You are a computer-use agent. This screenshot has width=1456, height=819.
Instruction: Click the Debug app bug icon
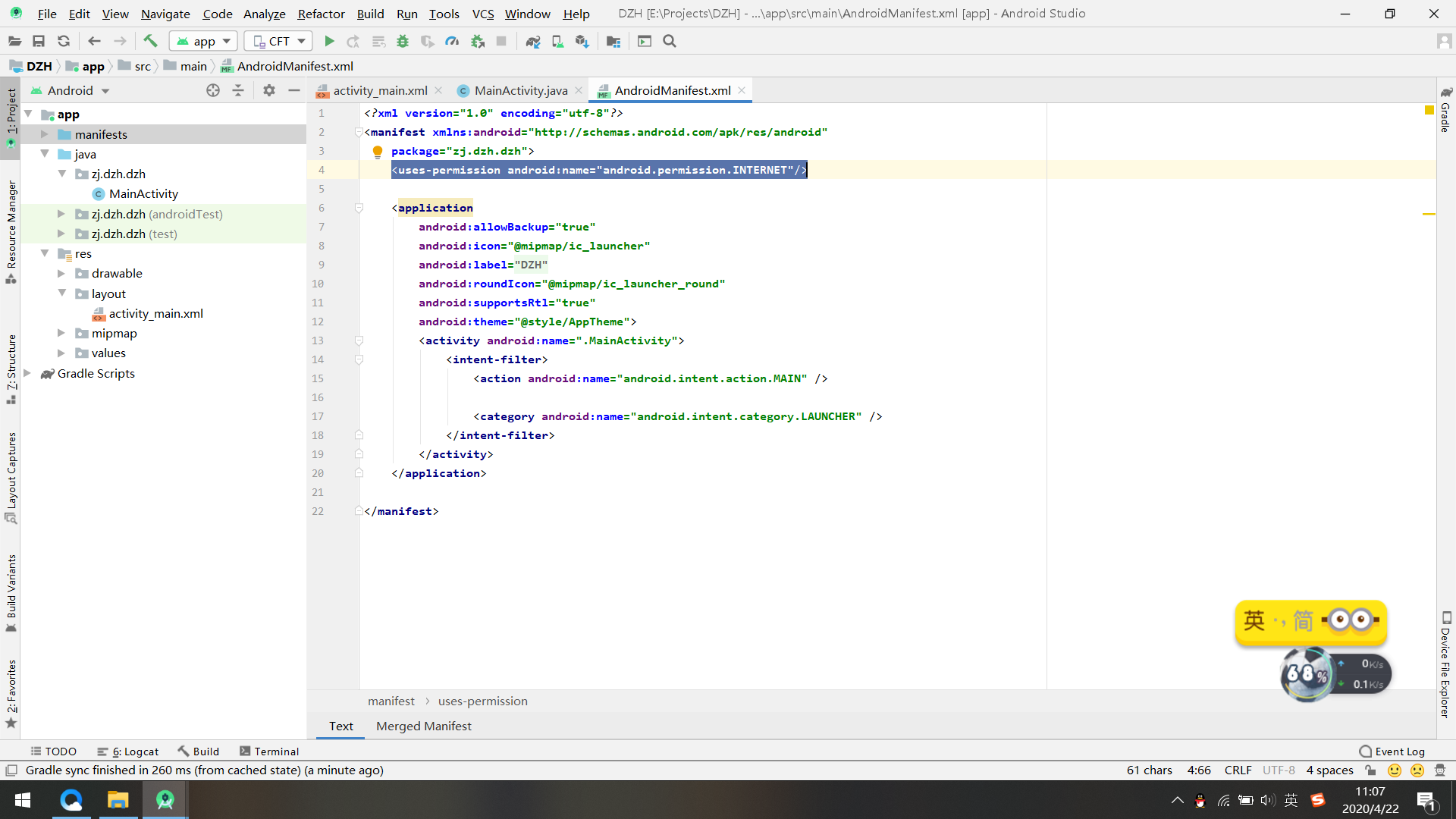(403, 42)
